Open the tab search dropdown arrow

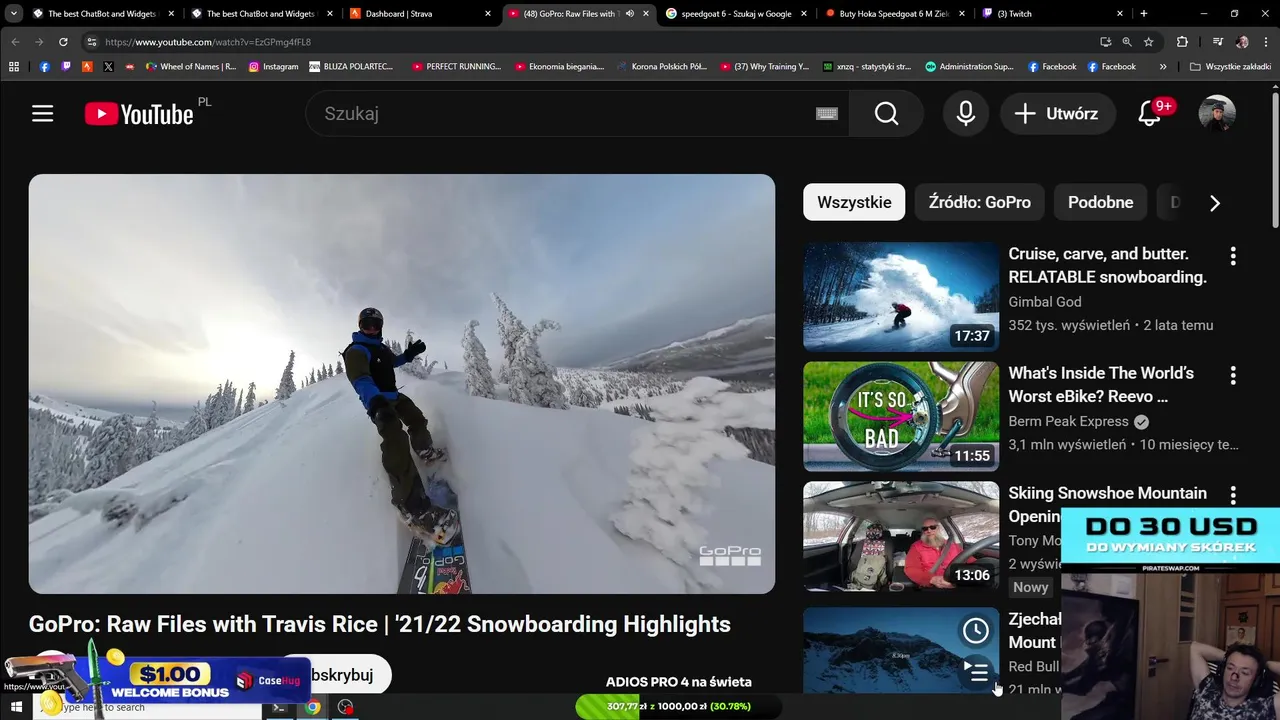coord(13,14)
